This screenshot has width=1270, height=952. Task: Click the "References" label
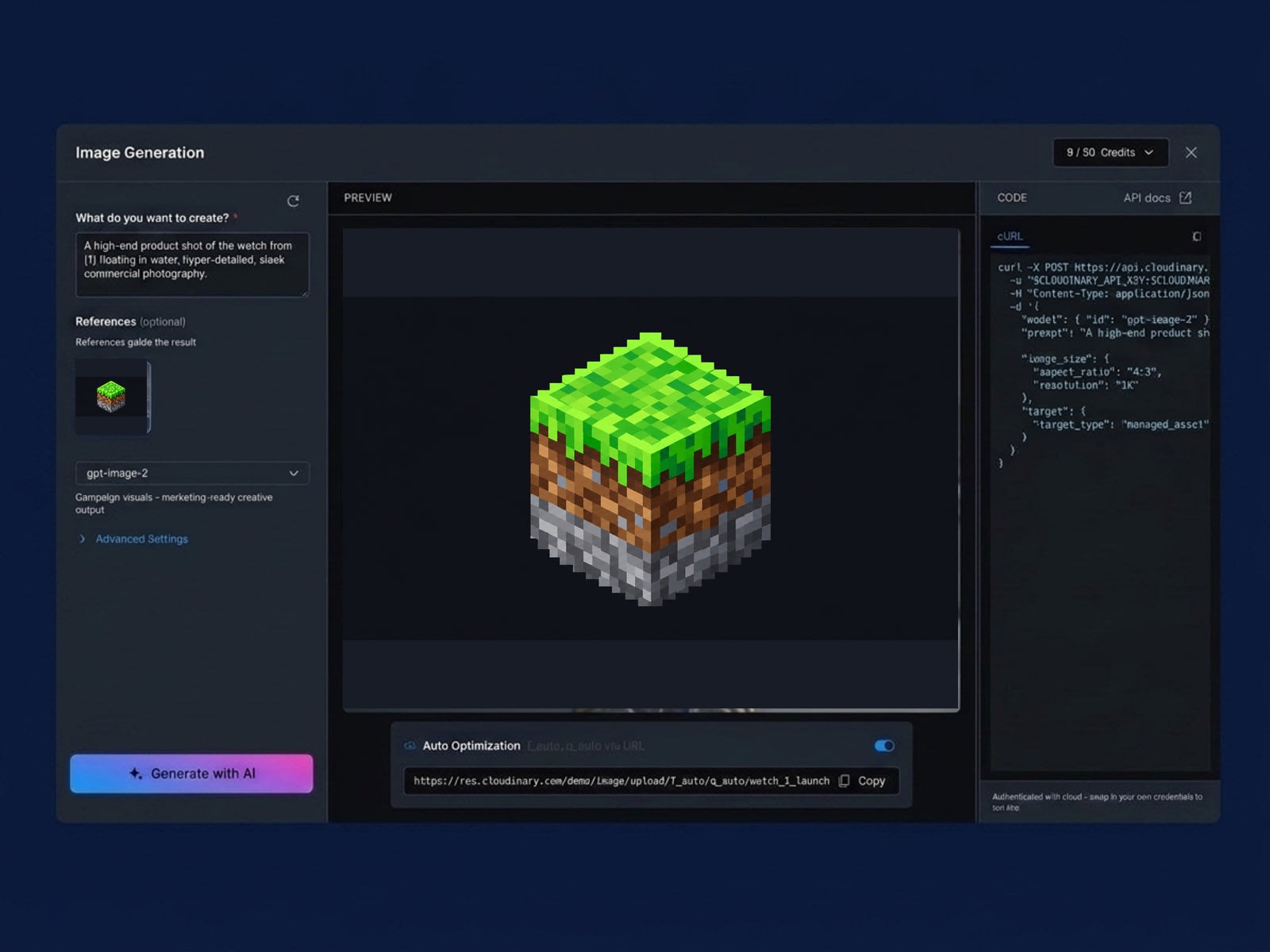coord(106,321)
